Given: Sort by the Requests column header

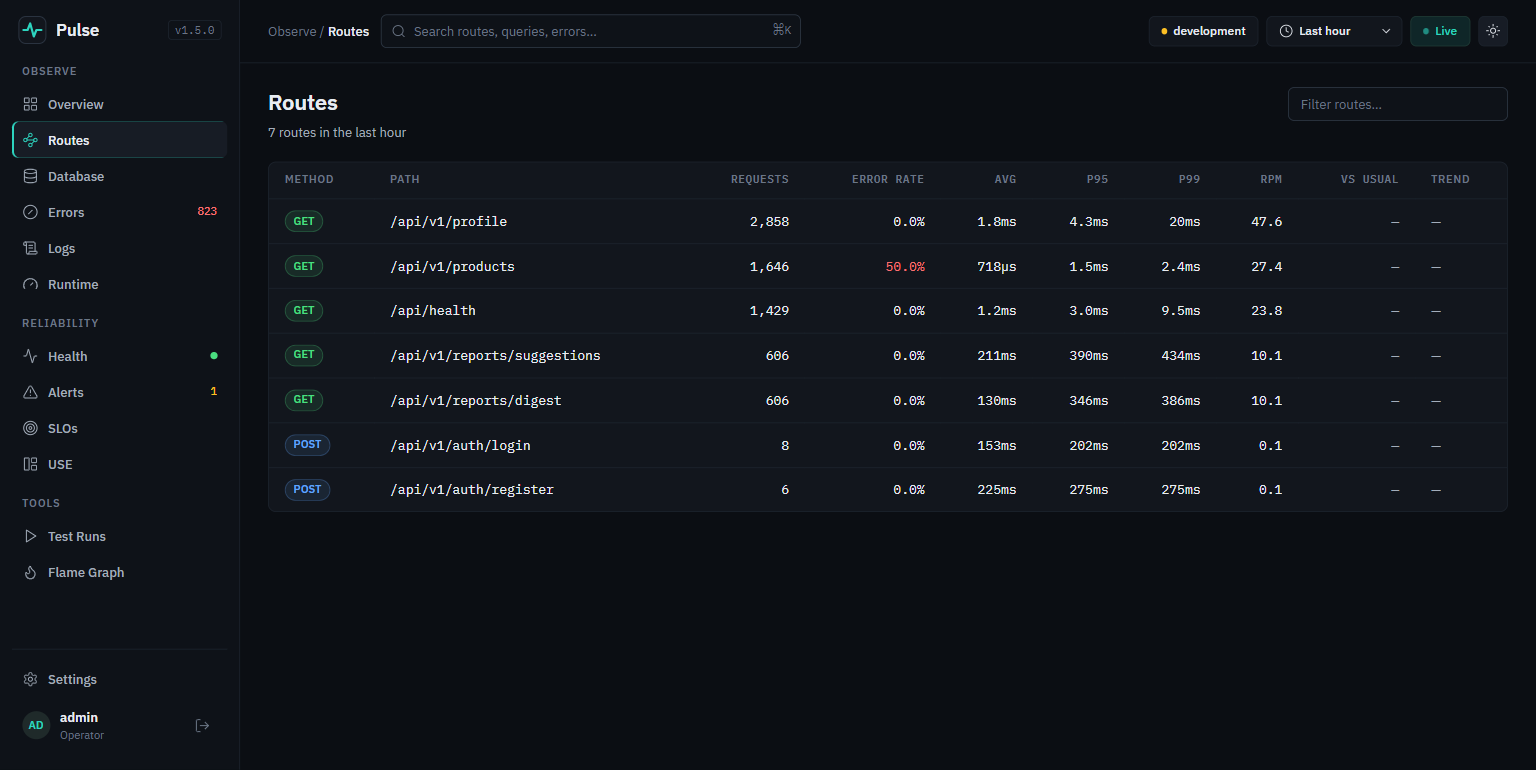Looking at the screenshot, I should coord(759,180).
